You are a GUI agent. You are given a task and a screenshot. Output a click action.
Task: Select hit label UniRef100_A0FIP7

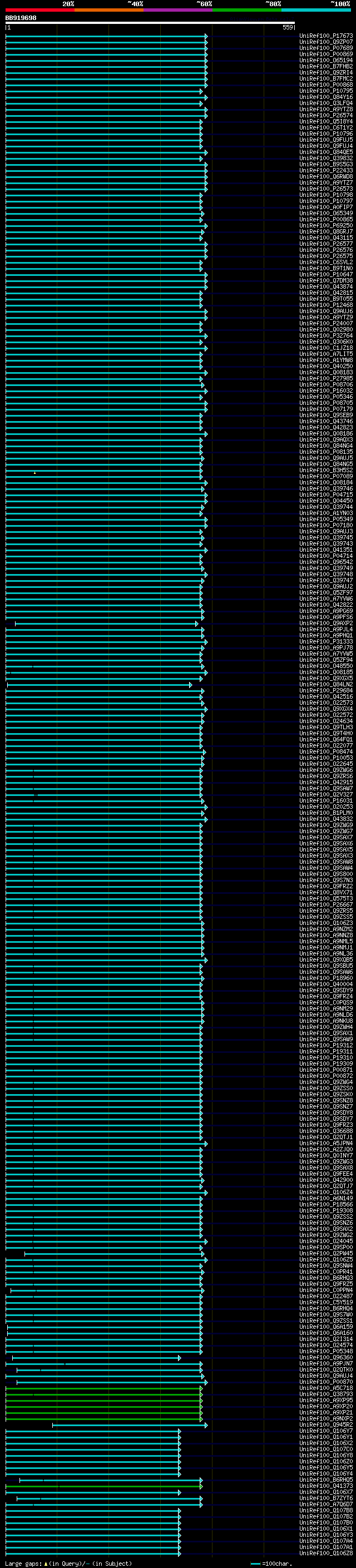[326, 207]
